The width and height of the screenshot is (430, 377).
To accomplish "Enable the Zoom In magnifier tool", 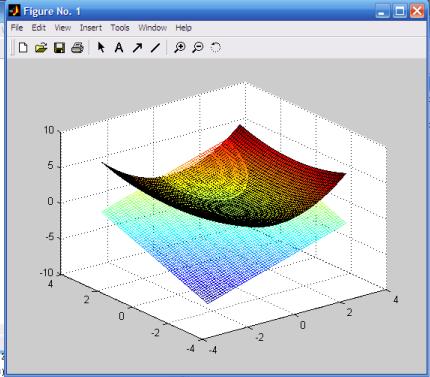I will [x=180, y=48].
